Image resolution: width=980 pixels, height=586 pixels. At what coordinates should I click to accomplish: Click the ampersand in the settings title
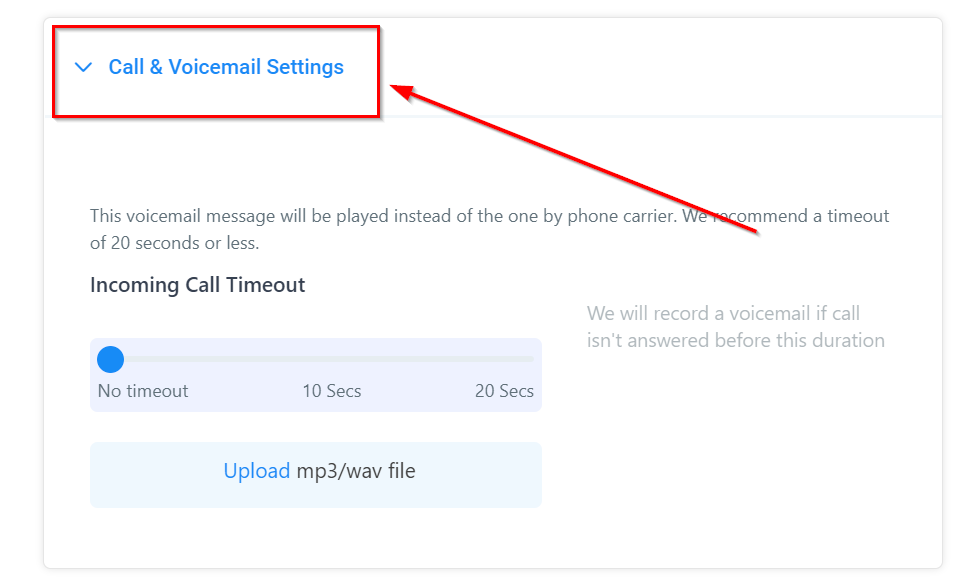156,68
